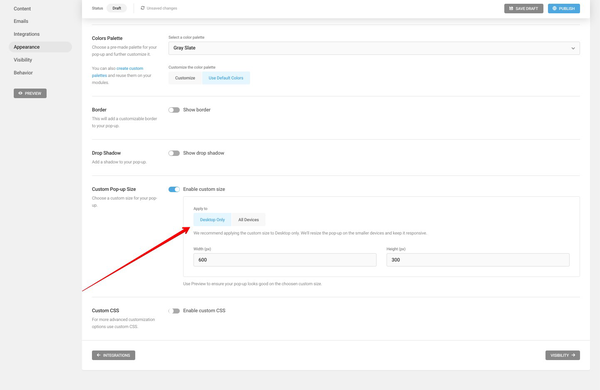Choose Desktop Only apply option
Screen dimensions: 600x390
click(x=212, y=220)
